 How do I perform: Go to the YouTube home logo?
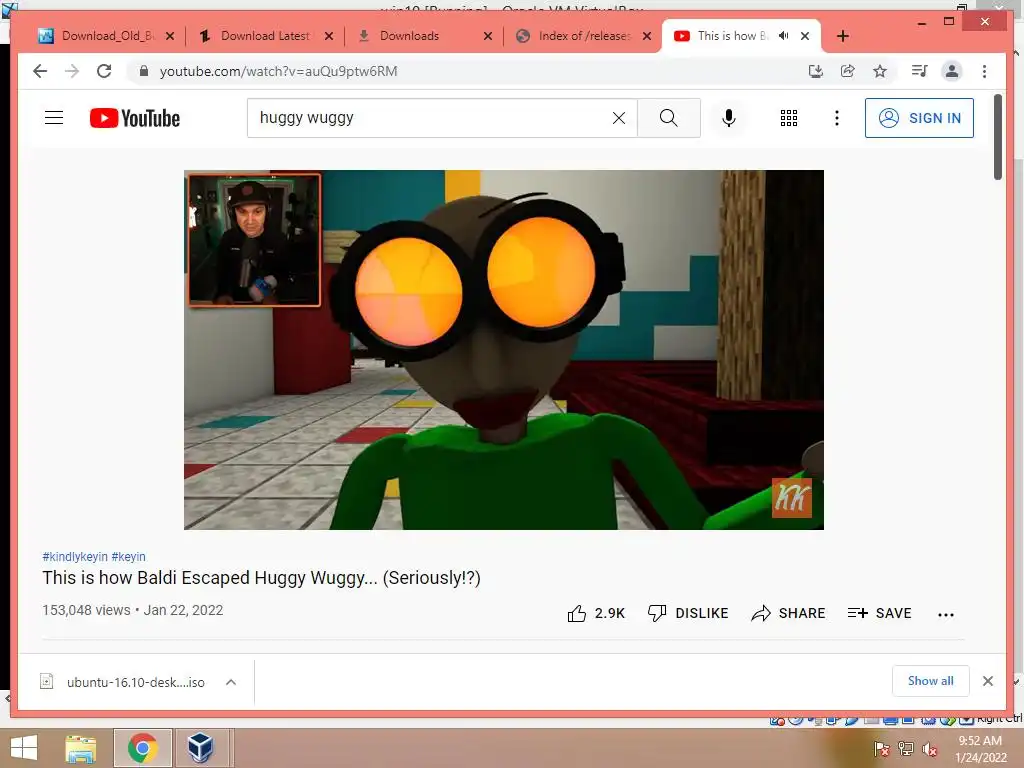click(x=135, y=118)
